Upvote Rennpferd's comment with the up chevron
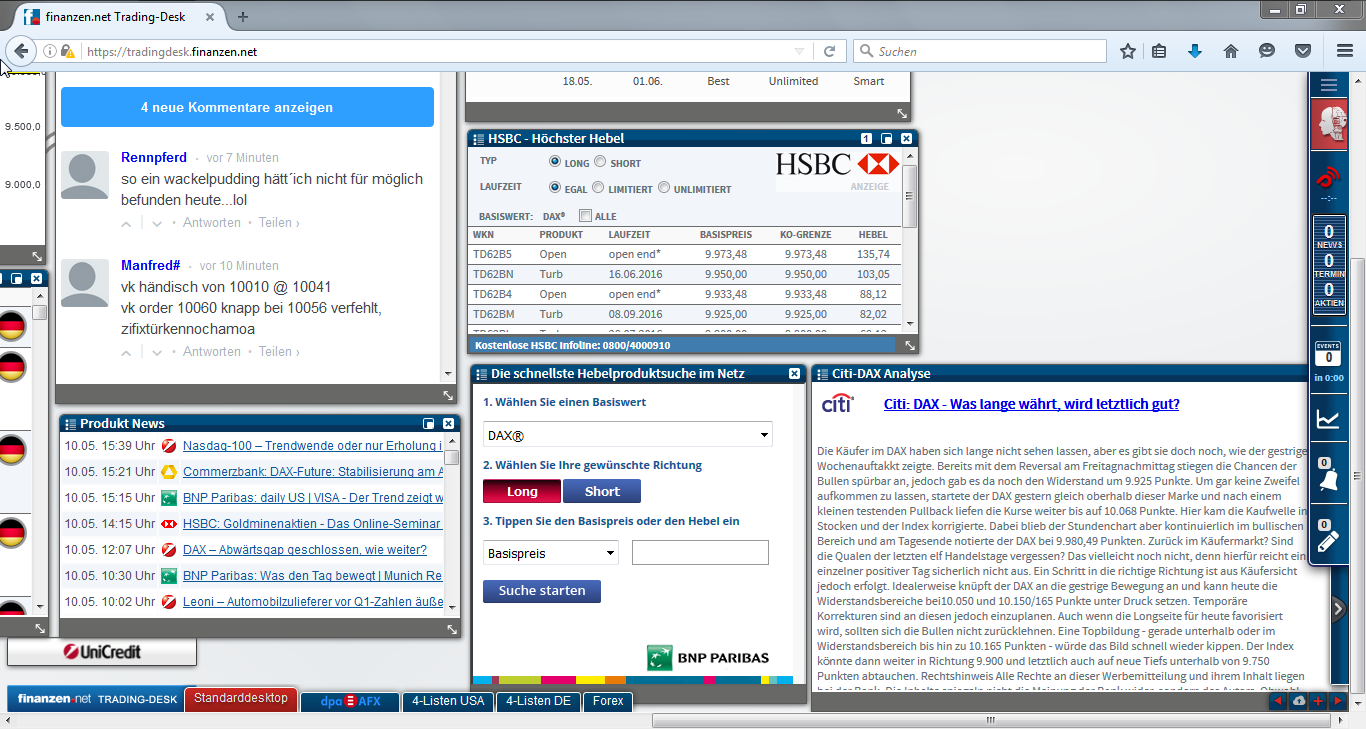This screenshot has width=1366, height=729. click(126, 223)
